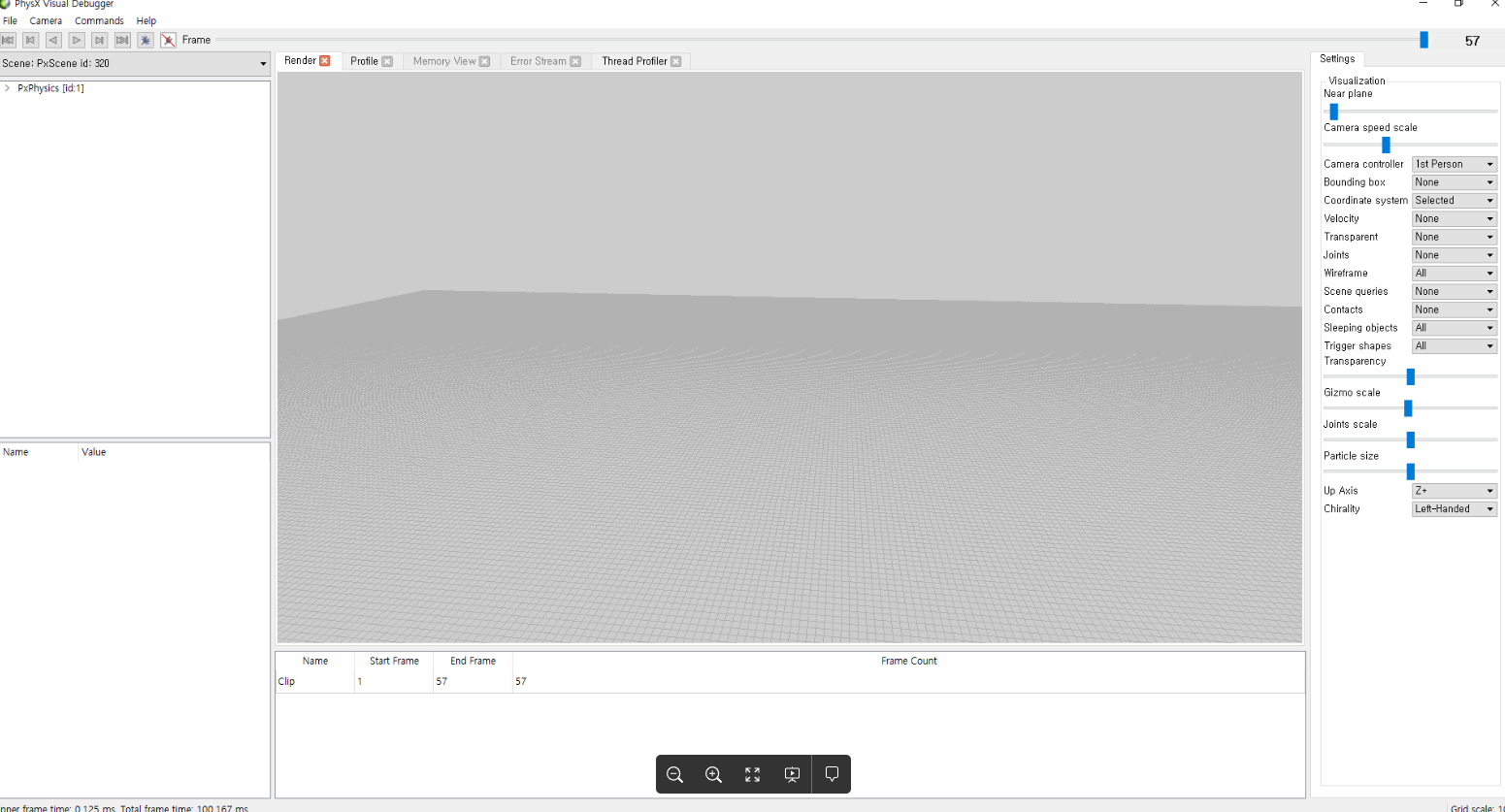The height and width of the screenshot is (812, 1505).
Task: Click the PhysX Visual Debugger app icon
Action: pyautogui.click(x=5, y=4)
